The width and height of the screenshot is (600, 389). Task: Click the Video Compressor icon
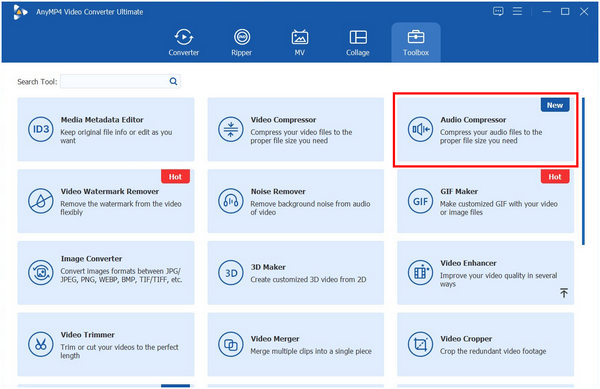point(230,129)
